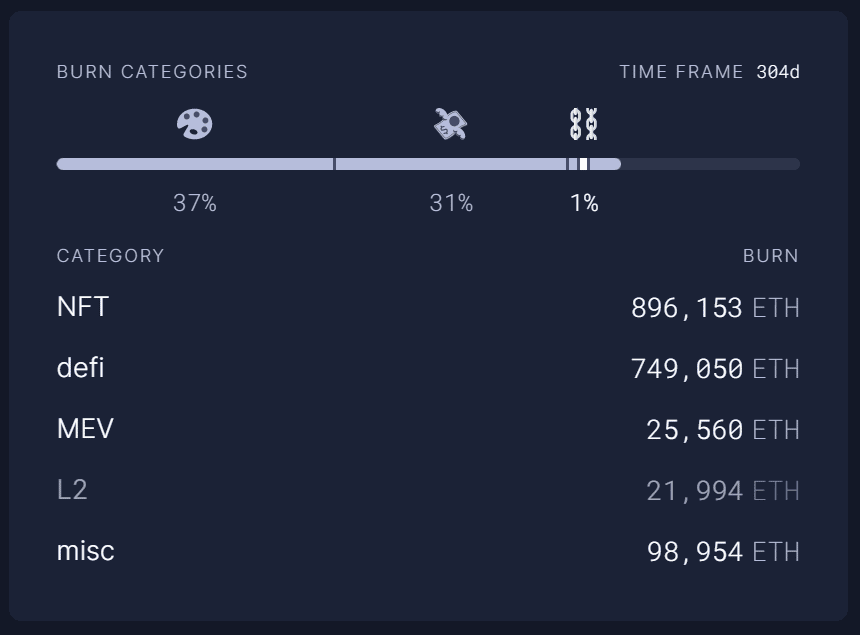Click the defi money-bag icon
This screenshot has height=635, width=860.
click(451, 124)
